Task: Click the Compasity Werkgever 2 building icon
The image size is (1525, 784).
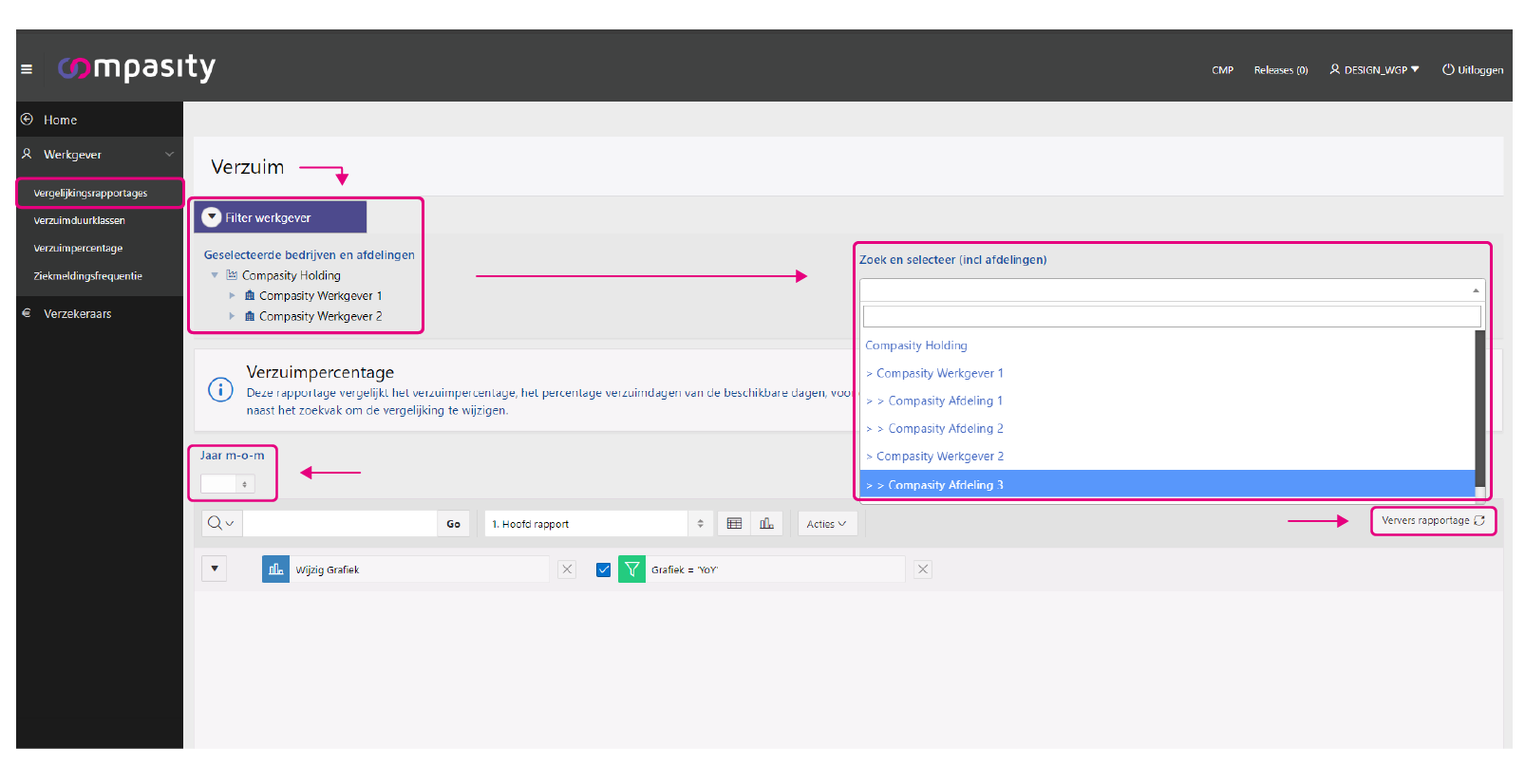Action: tap(250, 316)
